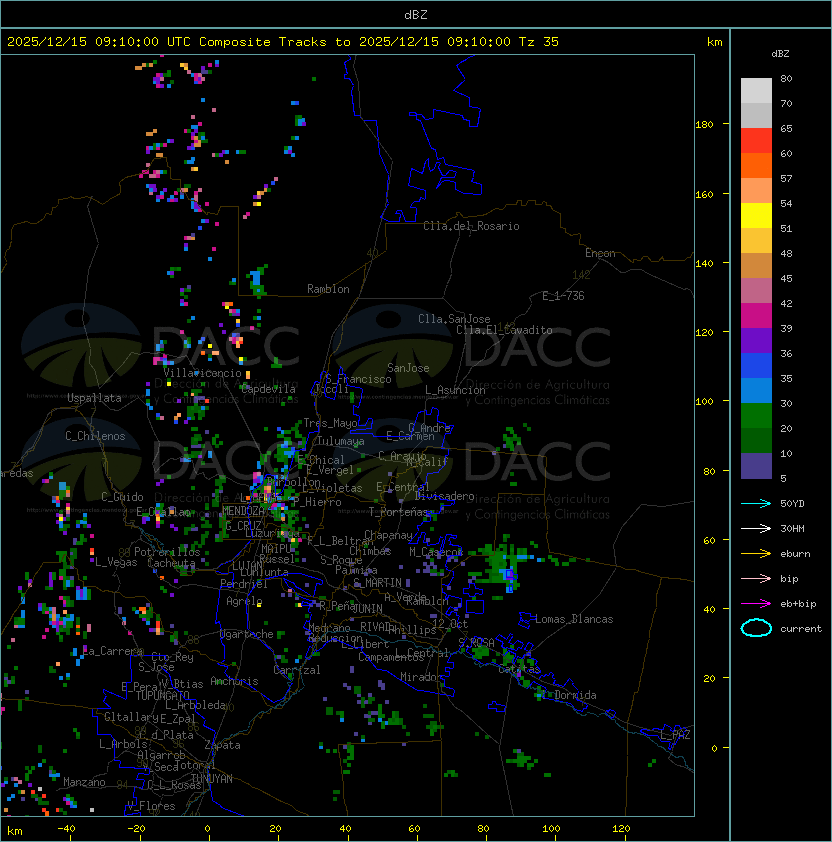This screenshot has height=842, width=832.
Task: Click the cyan ellipse 'current' symbol
Action: pos(756,628)
